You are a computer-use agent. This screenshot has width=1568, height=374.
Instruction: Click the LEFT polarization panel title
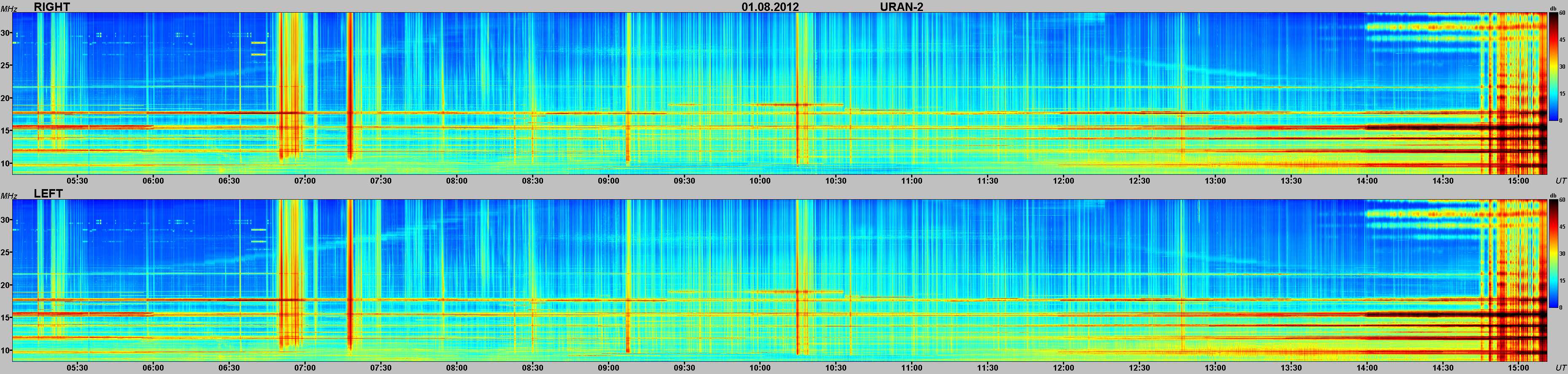point(48,193)
